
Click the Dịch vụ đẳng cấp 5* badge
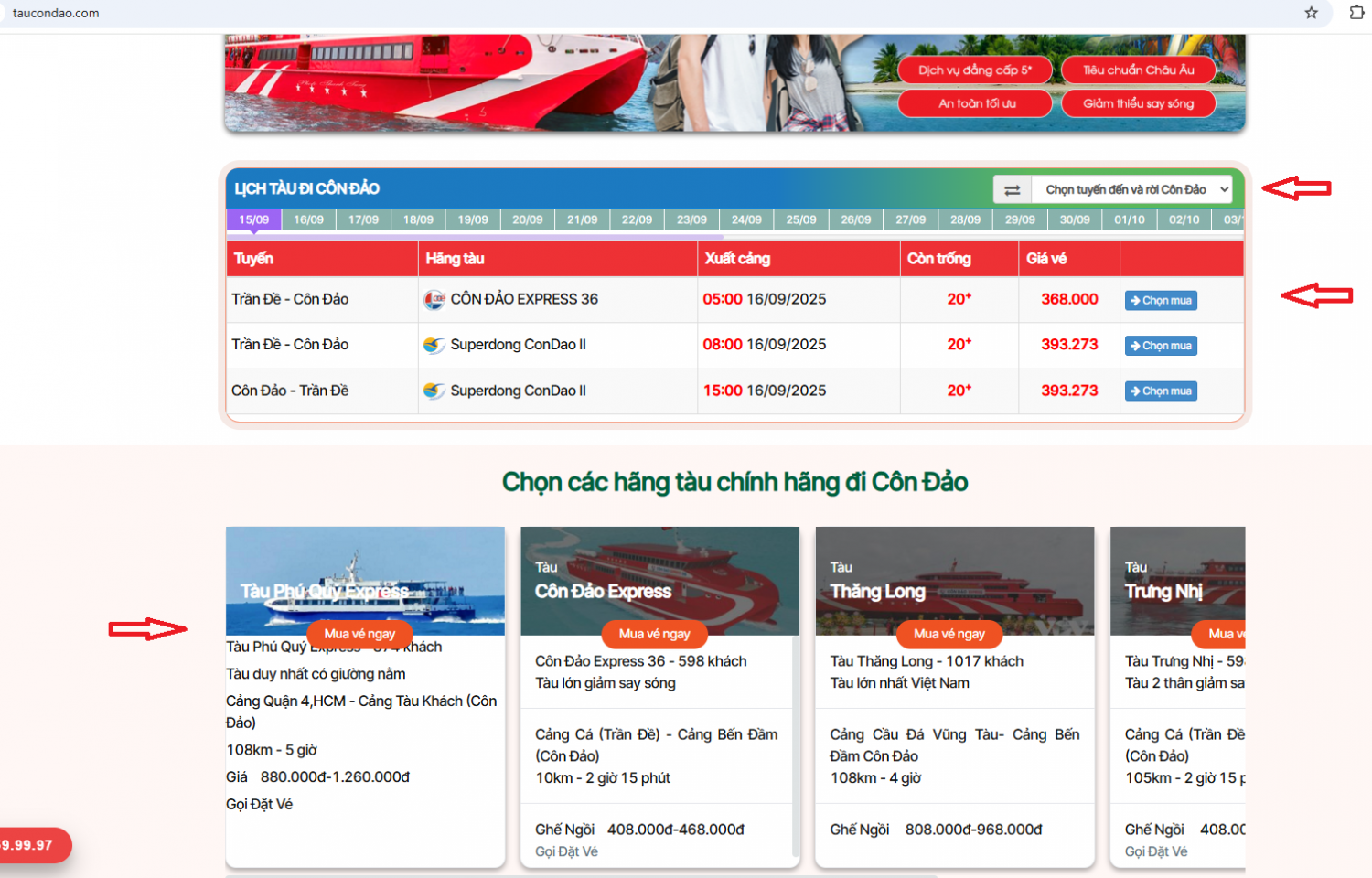(974, 70)
